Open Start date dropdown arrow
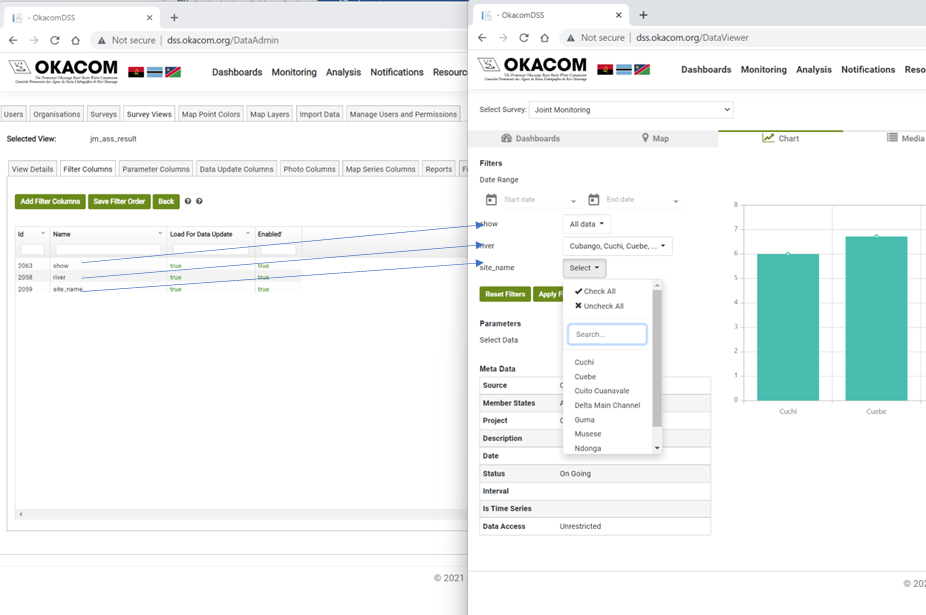 573,201
